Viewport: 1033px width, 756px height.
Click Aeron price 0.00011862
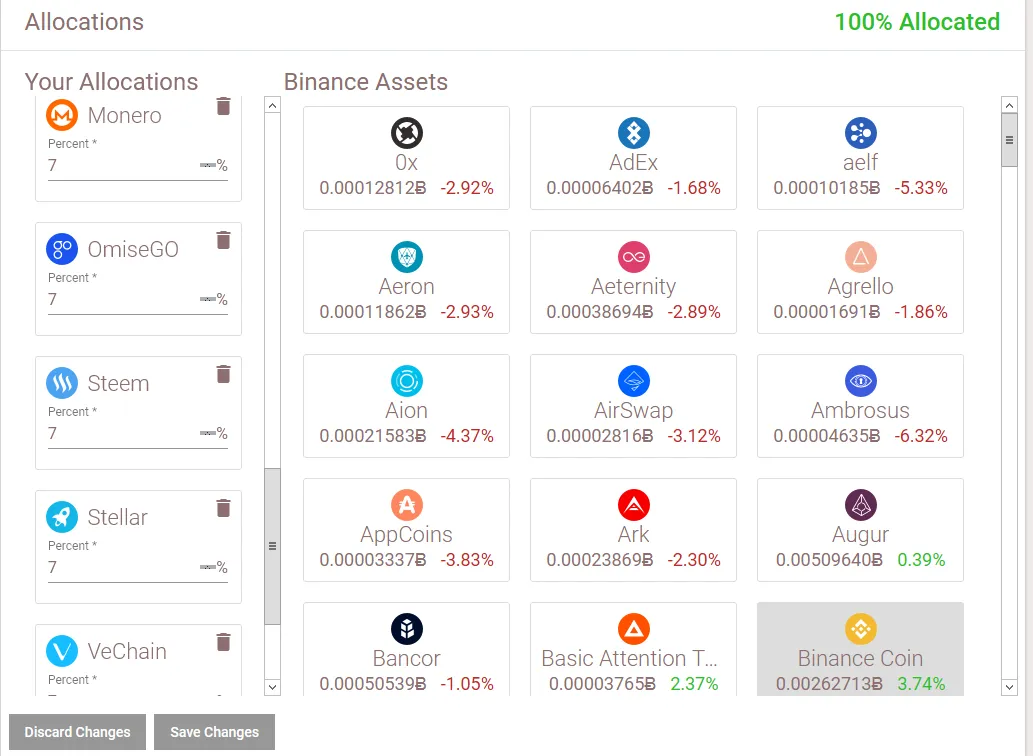pyautogui.click(x=373, y=311)
